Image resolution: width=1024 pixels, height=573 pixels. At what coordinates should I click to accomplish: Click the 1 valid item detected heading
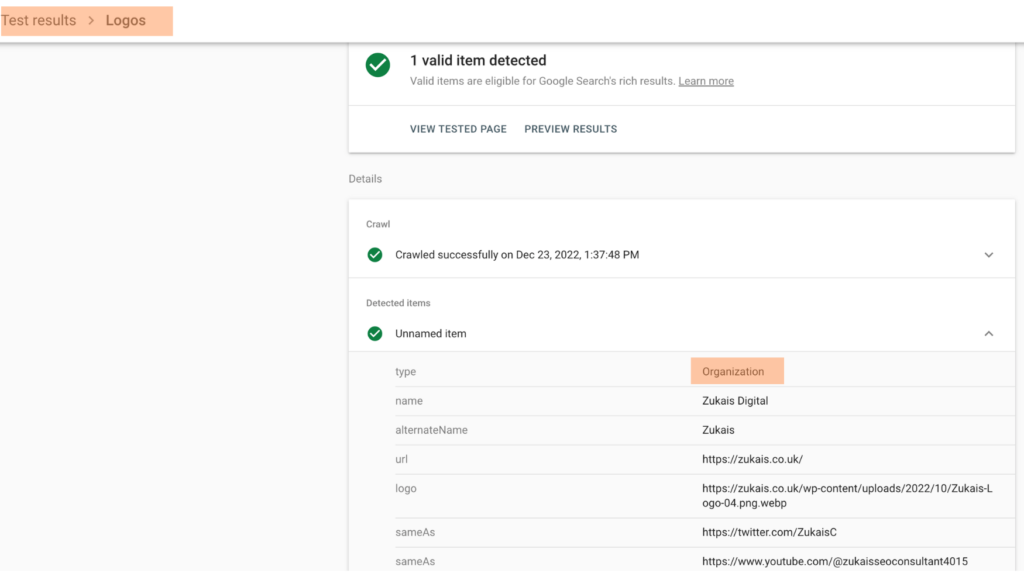coord(478,61)
